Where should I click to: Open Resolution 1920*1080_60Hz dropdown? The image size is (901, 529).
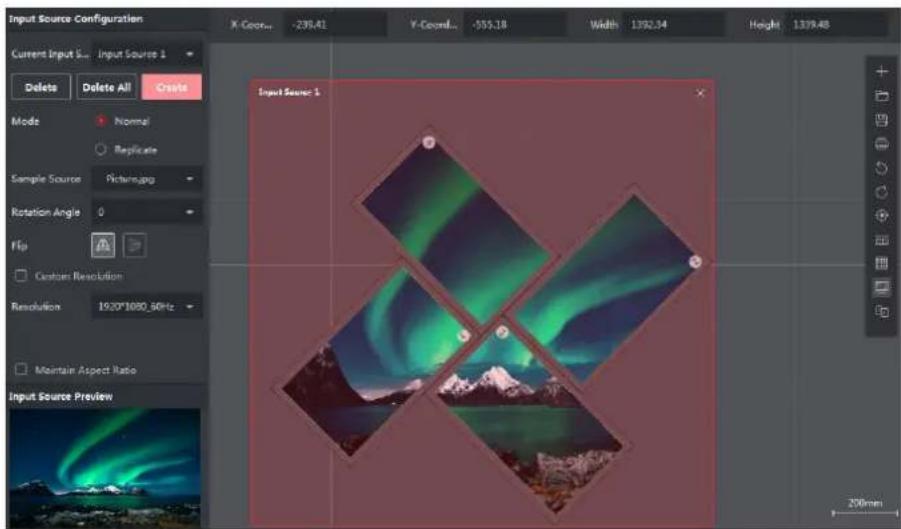147,307
